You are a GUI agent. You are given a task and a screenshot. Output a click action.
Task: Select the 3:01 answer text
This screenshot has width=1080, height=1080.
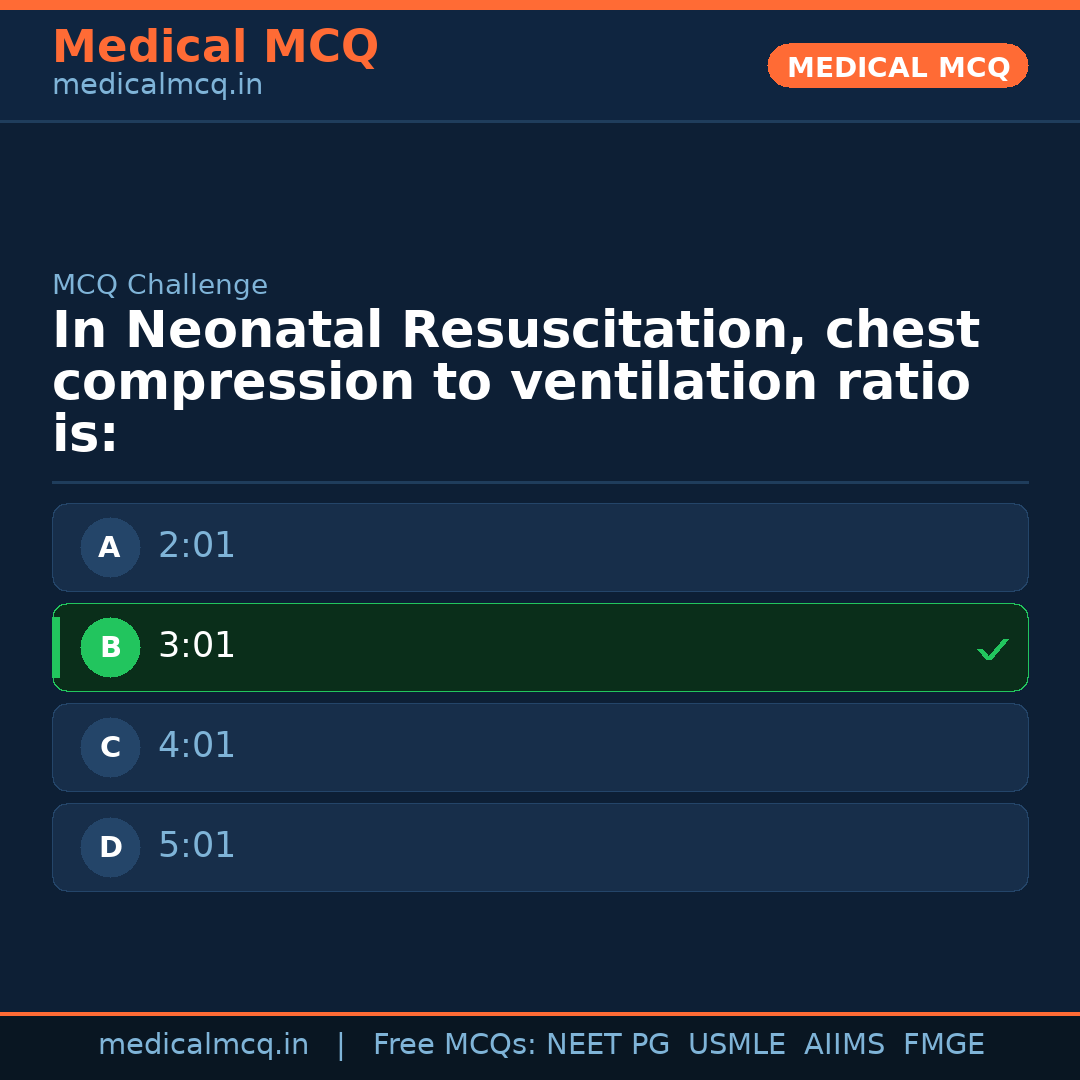click(x=197, y=646)
